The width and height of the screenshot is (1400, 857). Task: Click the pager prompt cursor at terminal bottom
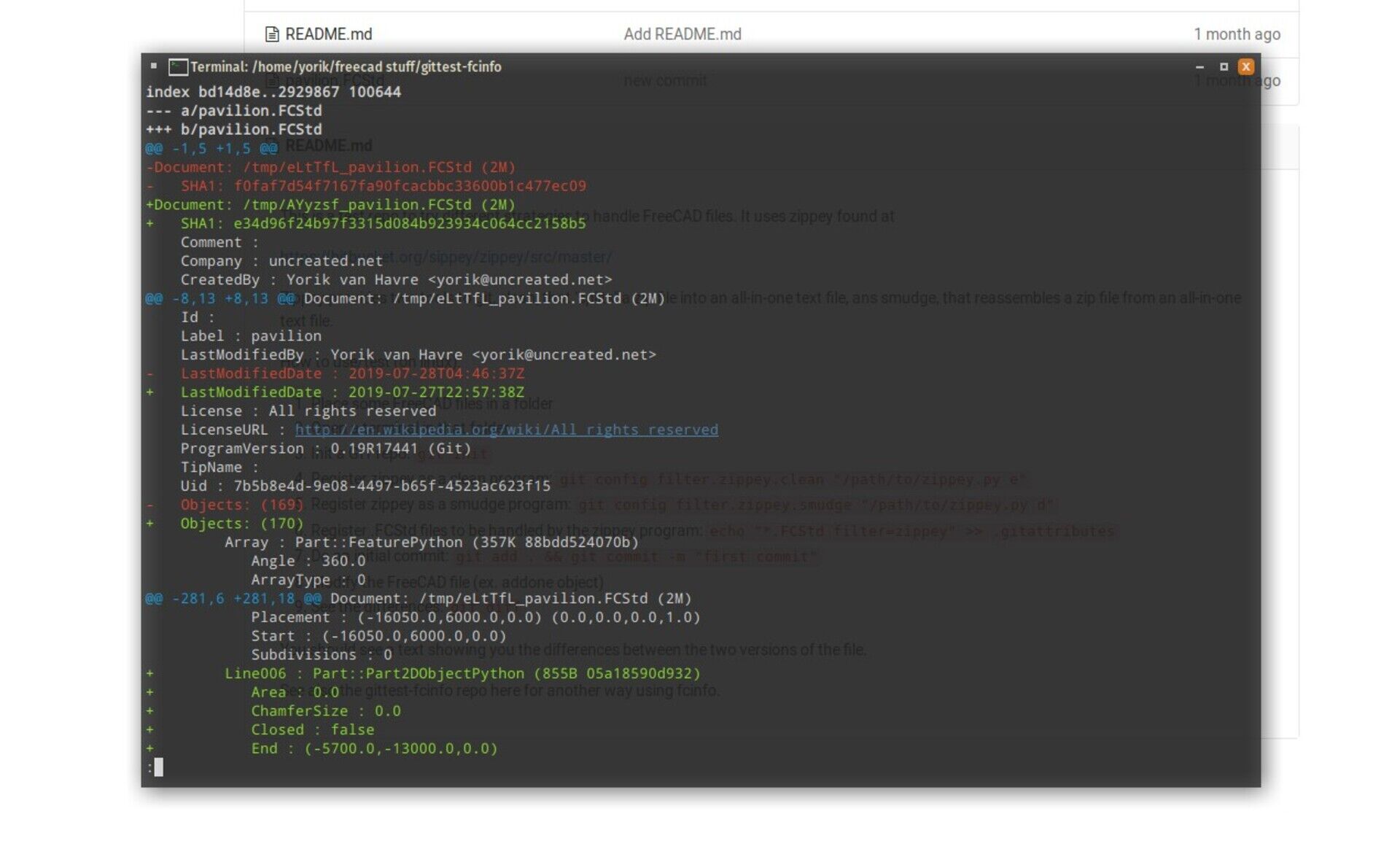point(159,767)
